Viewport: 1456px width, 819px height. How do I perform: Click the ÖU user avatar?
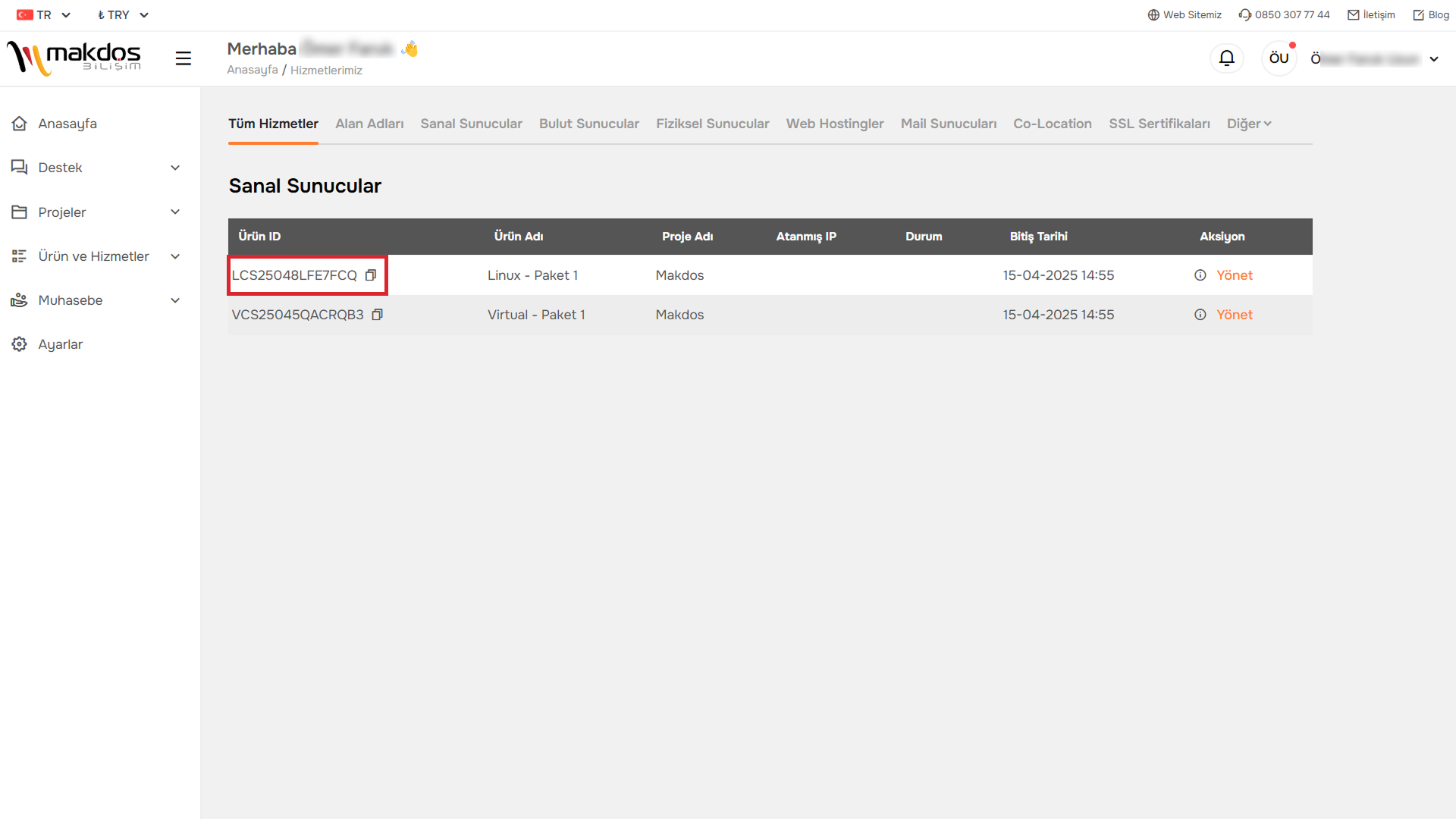(1279, 58)
